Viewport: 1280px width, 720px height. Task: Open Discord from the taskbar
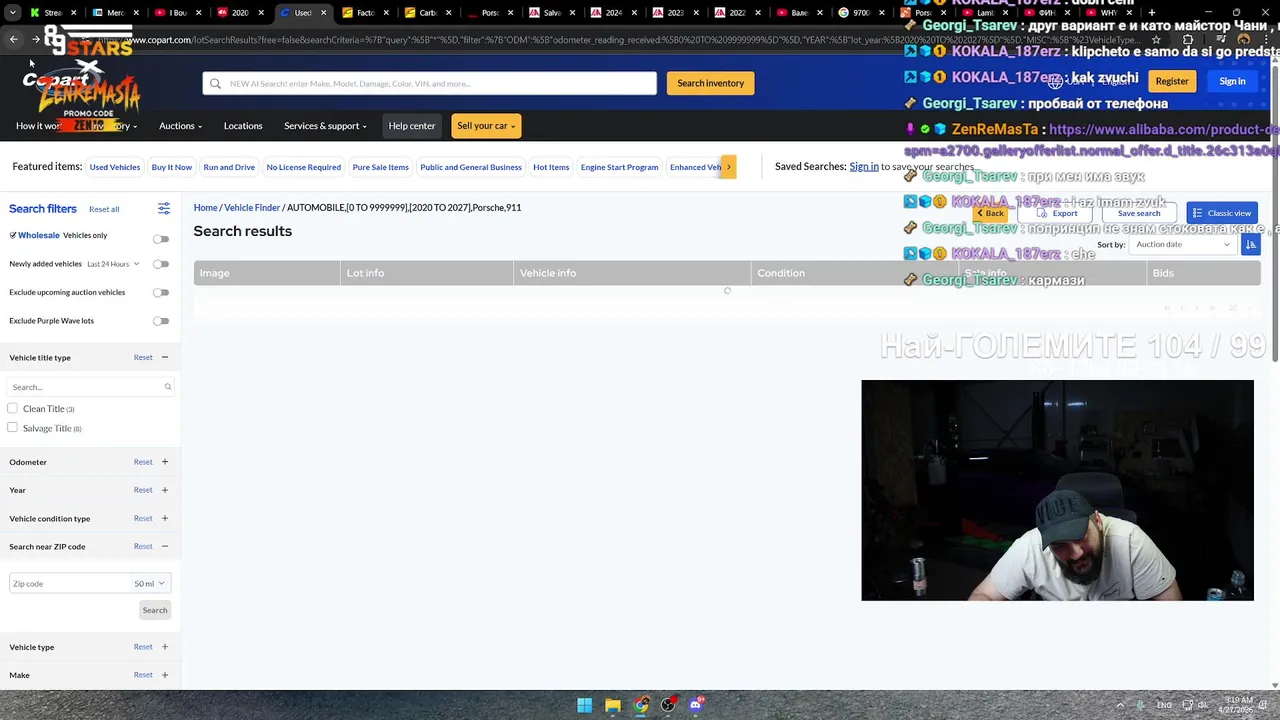coord(696,705)
